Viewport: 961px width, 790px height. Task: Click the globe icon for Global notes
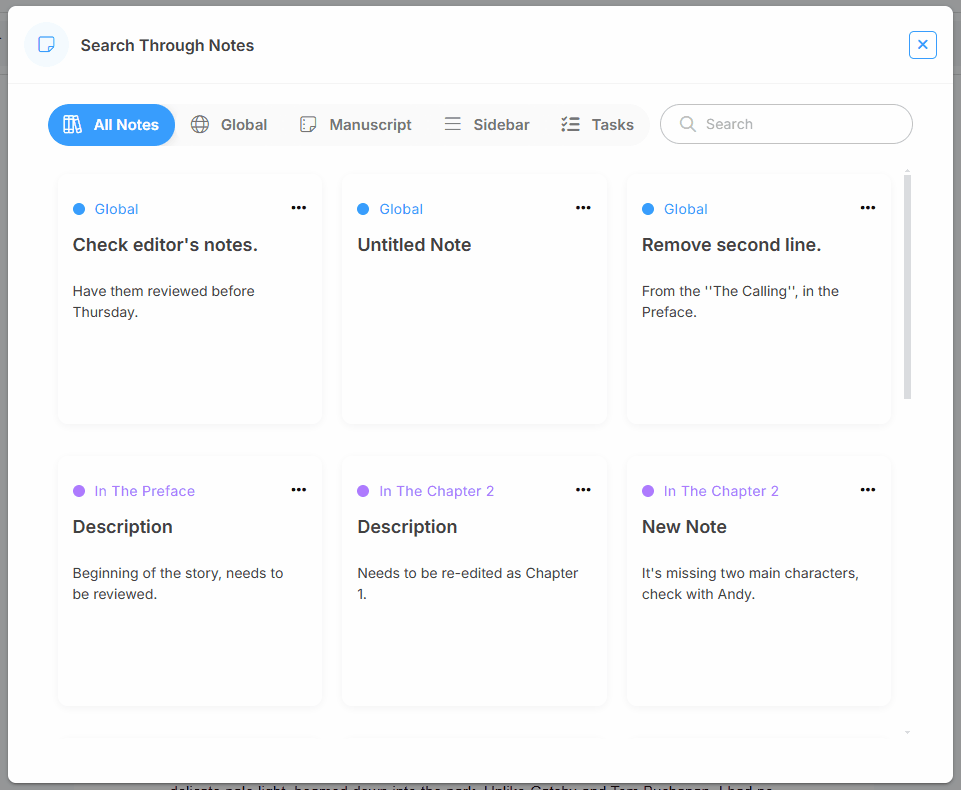(x=200, y=125)
